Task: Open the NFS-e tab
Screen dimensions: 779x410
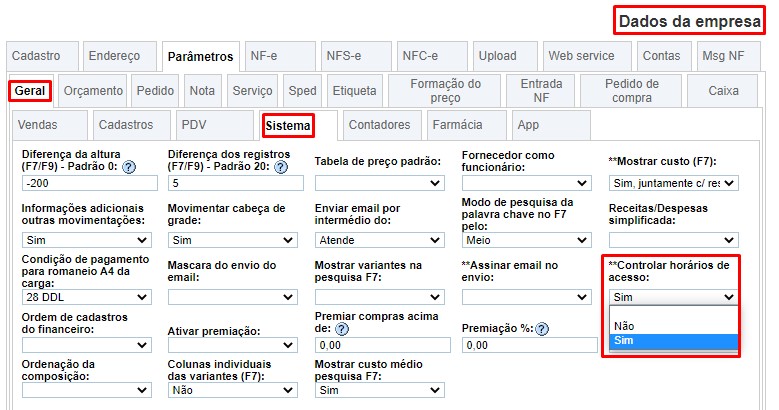Action: tap(356, 56)
